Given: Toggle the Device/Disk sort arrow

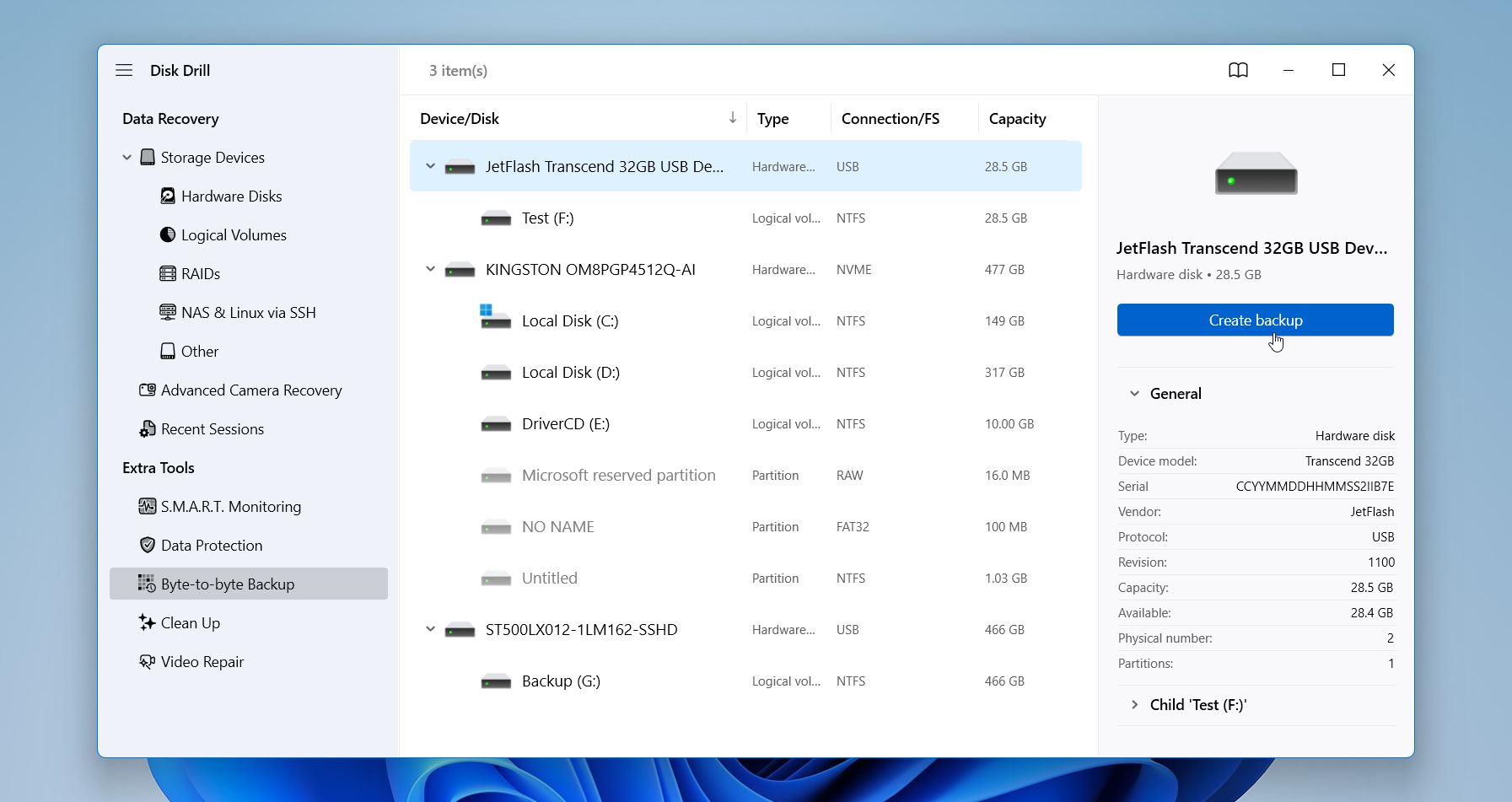Looking at the screenshot, I should tap(733, 118).
